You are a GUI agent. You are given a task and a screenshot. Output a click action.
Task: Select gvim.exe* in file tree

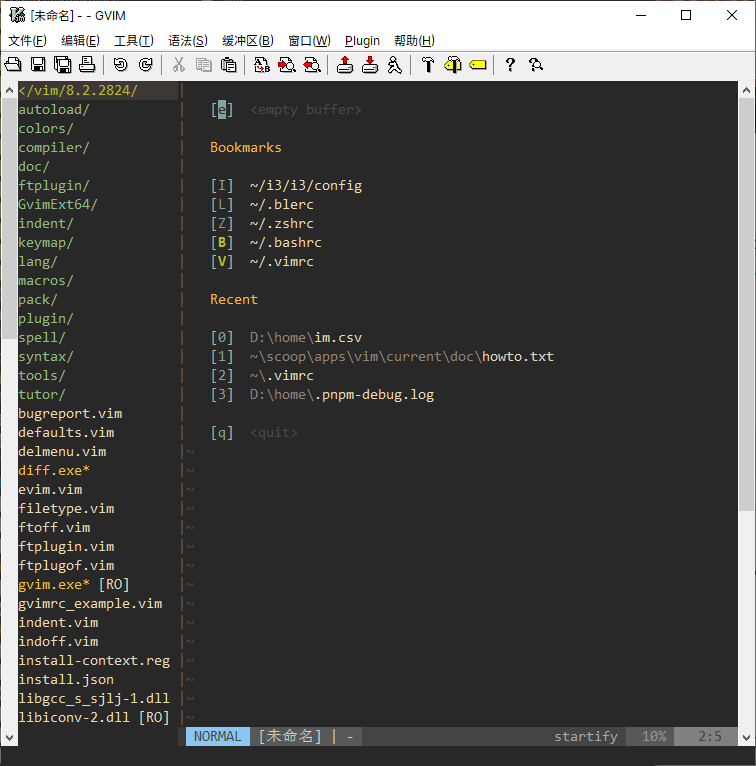pyautogui.click(x=54, y=585)
